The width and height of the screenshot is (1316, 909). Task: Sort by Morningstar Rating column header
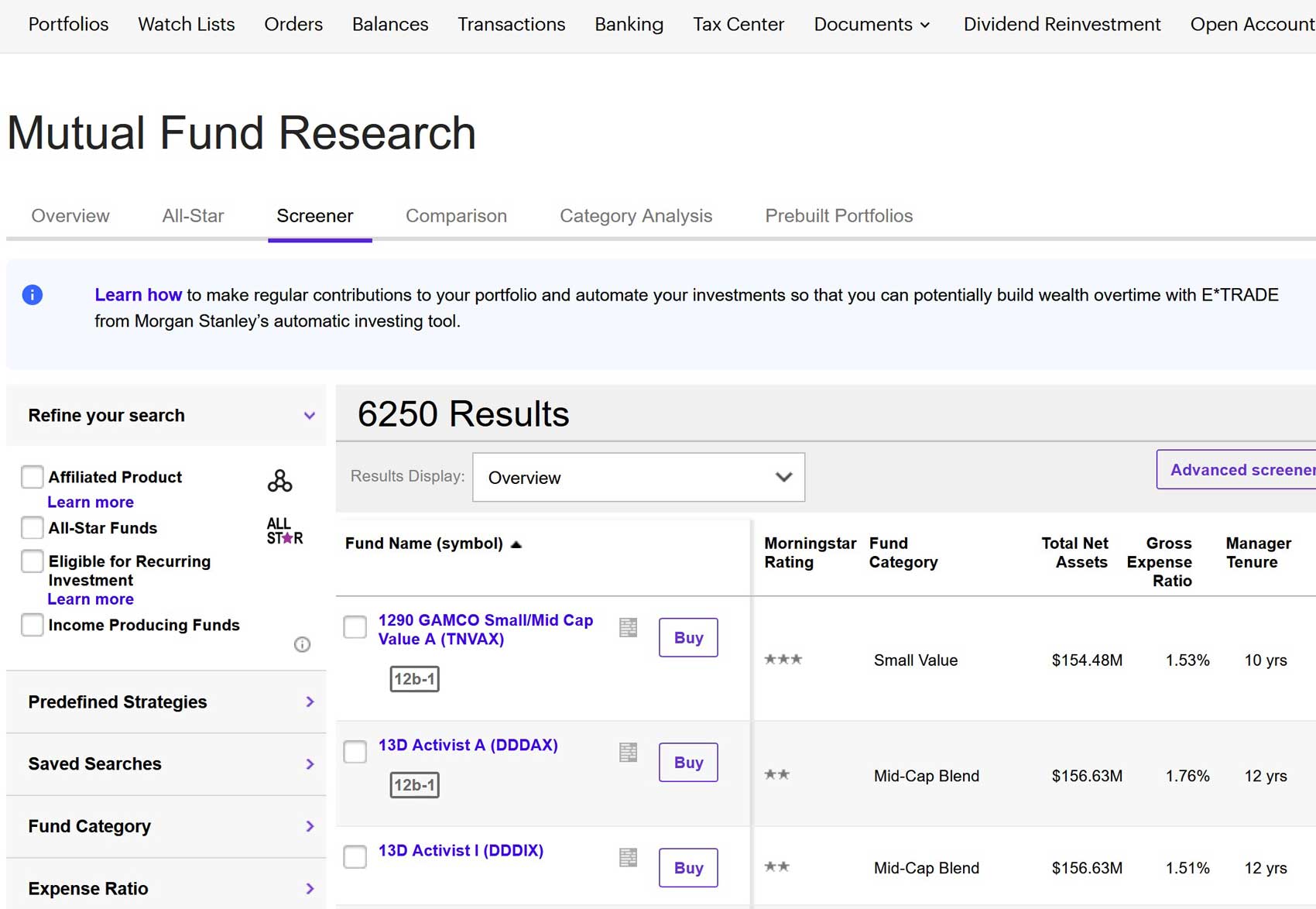pyautogui.click(x=810, y=553)
